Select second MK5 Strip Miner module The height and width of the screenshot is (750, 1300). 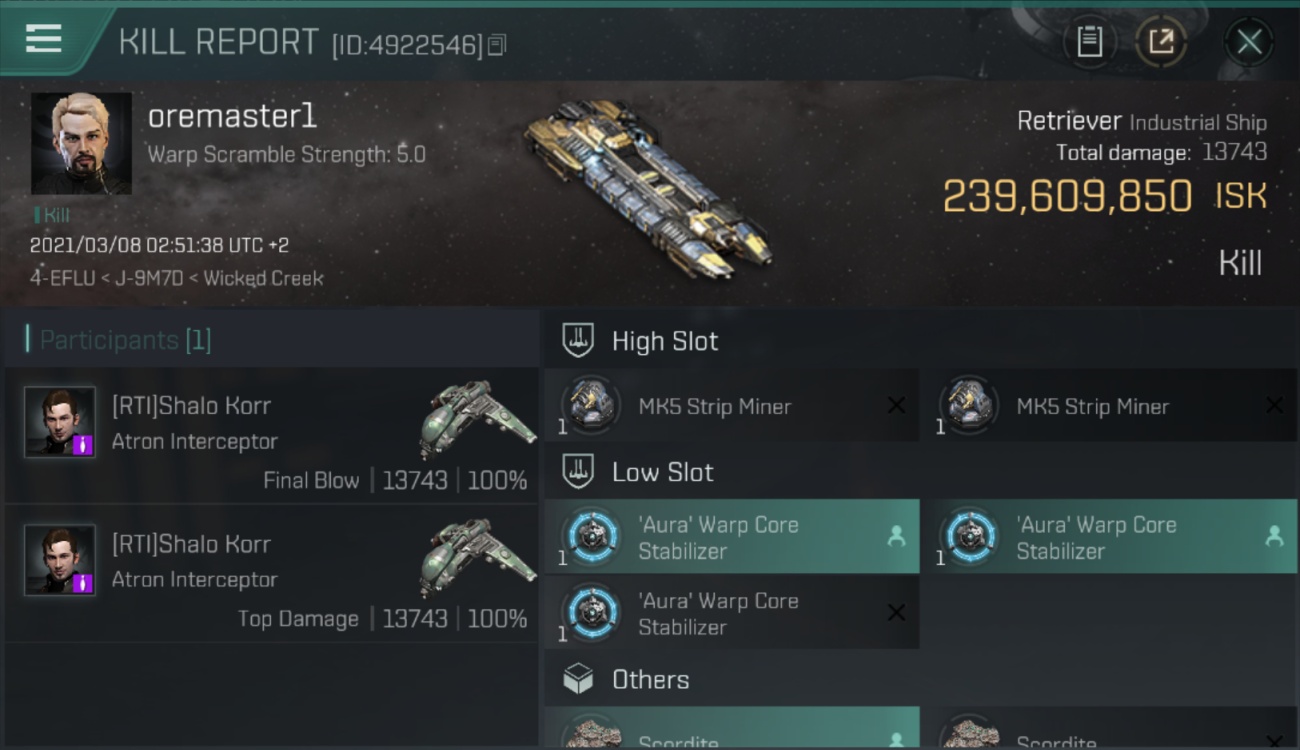[x=1109, y=406]
